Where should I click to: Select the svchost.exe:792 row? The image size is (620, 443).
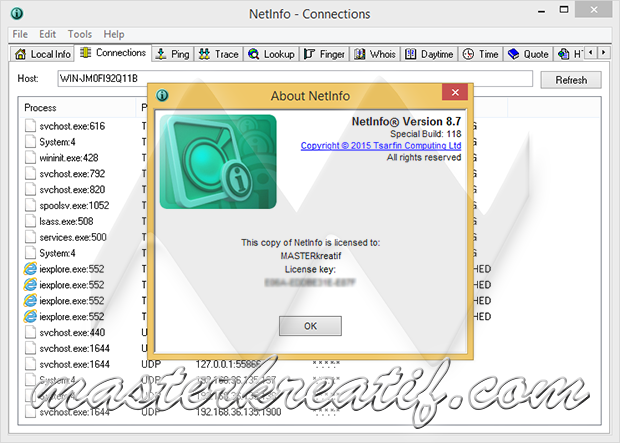click(72, 174)
